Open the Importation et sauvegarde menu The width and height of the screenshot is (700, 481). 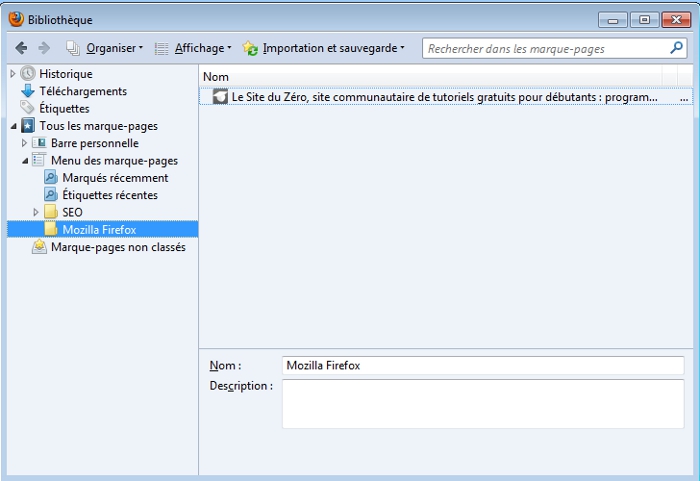coord(333,48)
